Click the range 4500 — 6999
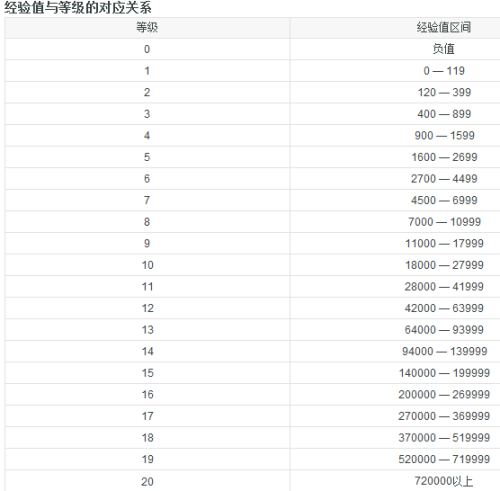The height and width of the screenshot is (491, 500). pos(444,200)
